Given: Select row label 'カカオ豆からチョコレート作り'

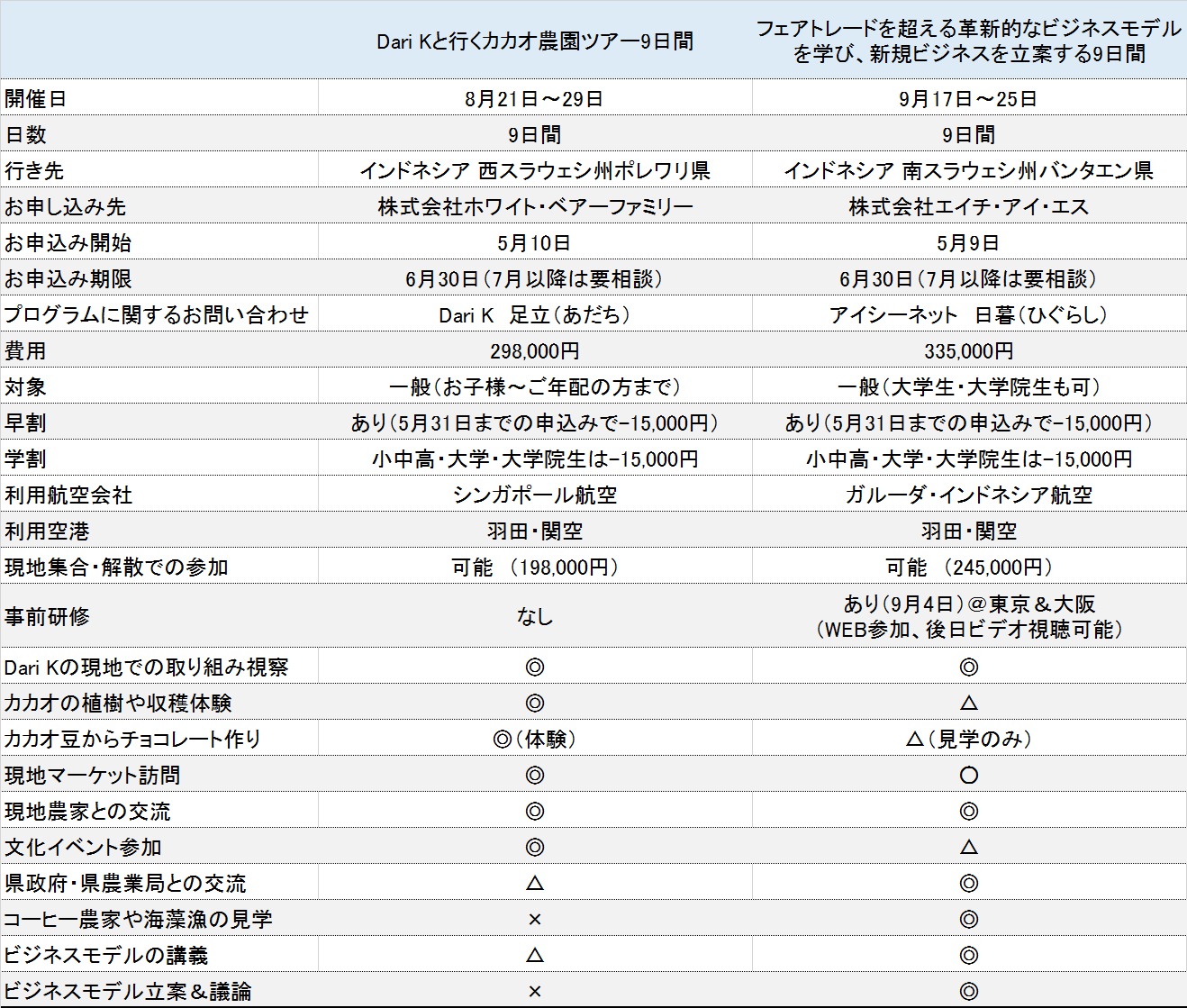Looking at the screenshot, I should pos(132,740).
